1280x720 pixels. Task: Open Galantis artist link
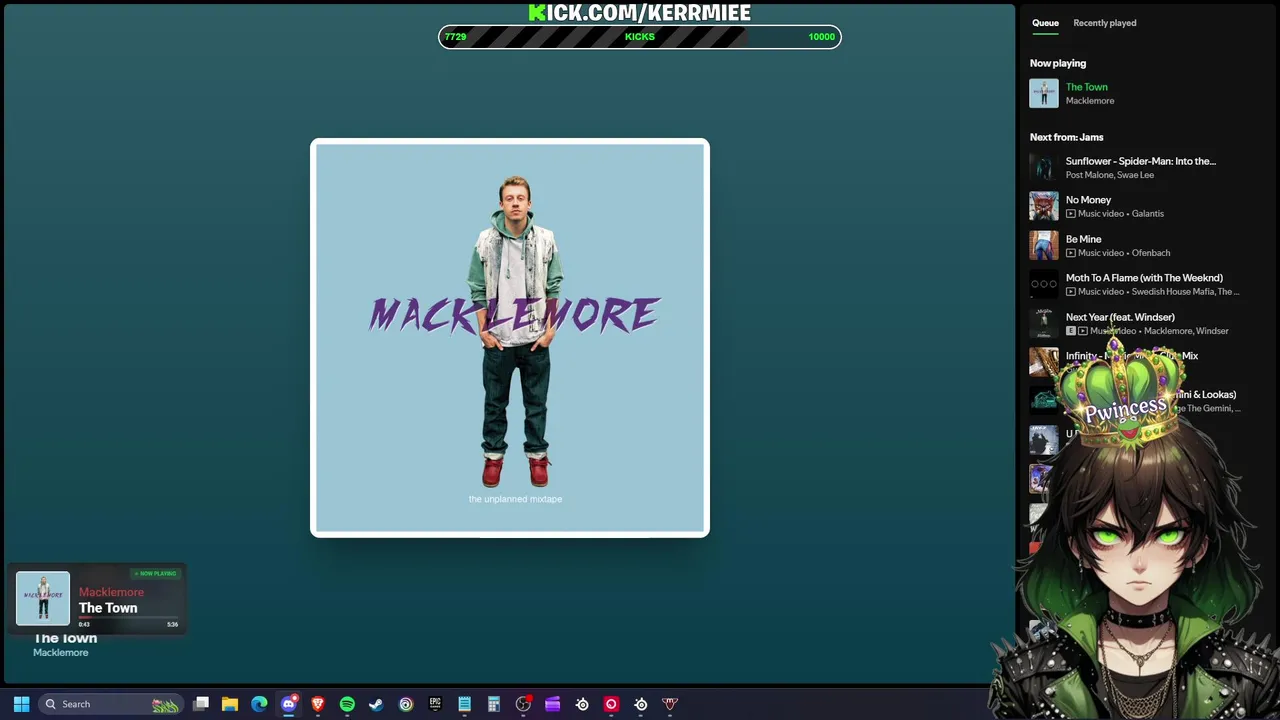click(x=1148, y=214)
